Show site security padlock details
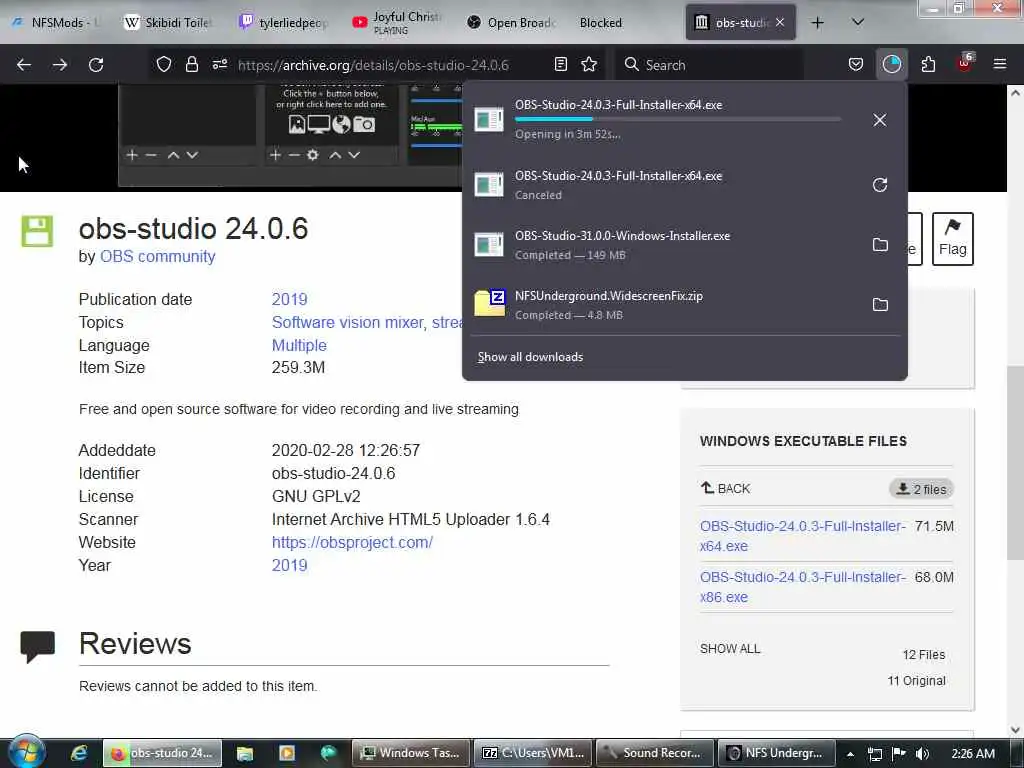Viewport: 1024px width, 768px height. coord(191,64)
